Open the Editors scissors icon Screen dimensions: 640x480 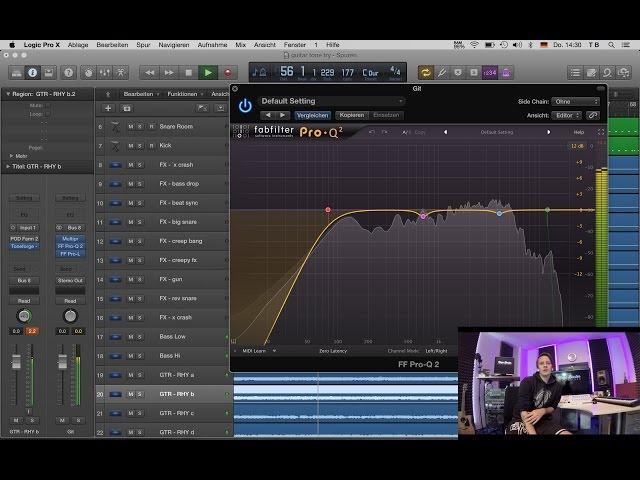pos(121,73)
